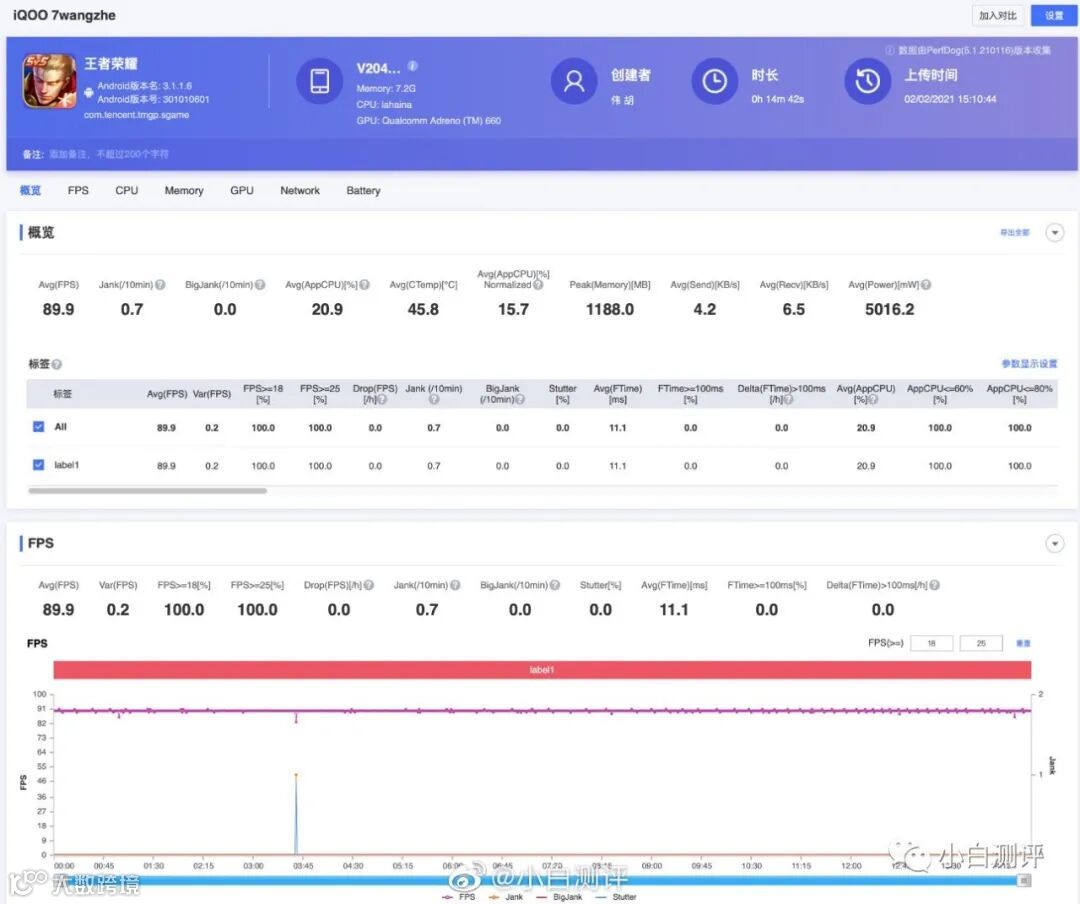
Task: Click the Avg(FPS) value 89.9 in overview
Action: (x=59, y=309)
